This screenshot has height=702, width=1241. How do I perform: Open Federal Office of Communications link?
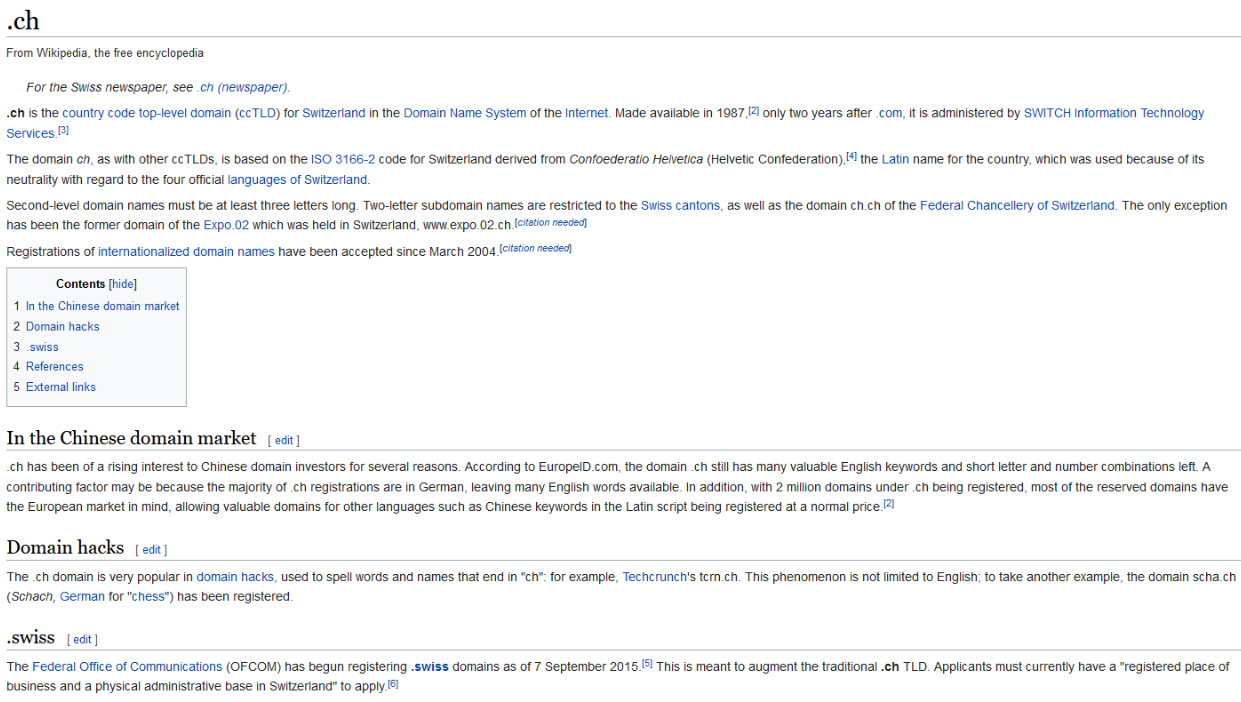127,667
